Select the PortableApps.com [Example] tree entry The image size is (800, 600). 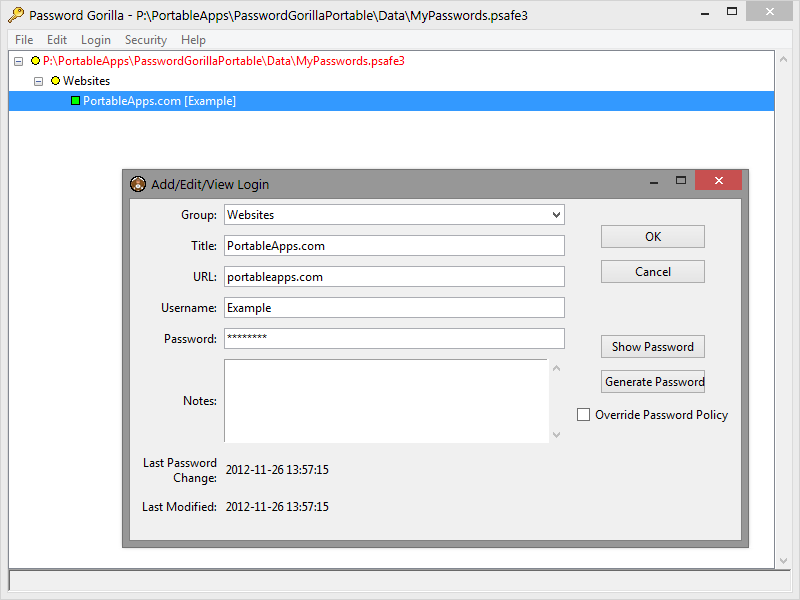(159, 101)
